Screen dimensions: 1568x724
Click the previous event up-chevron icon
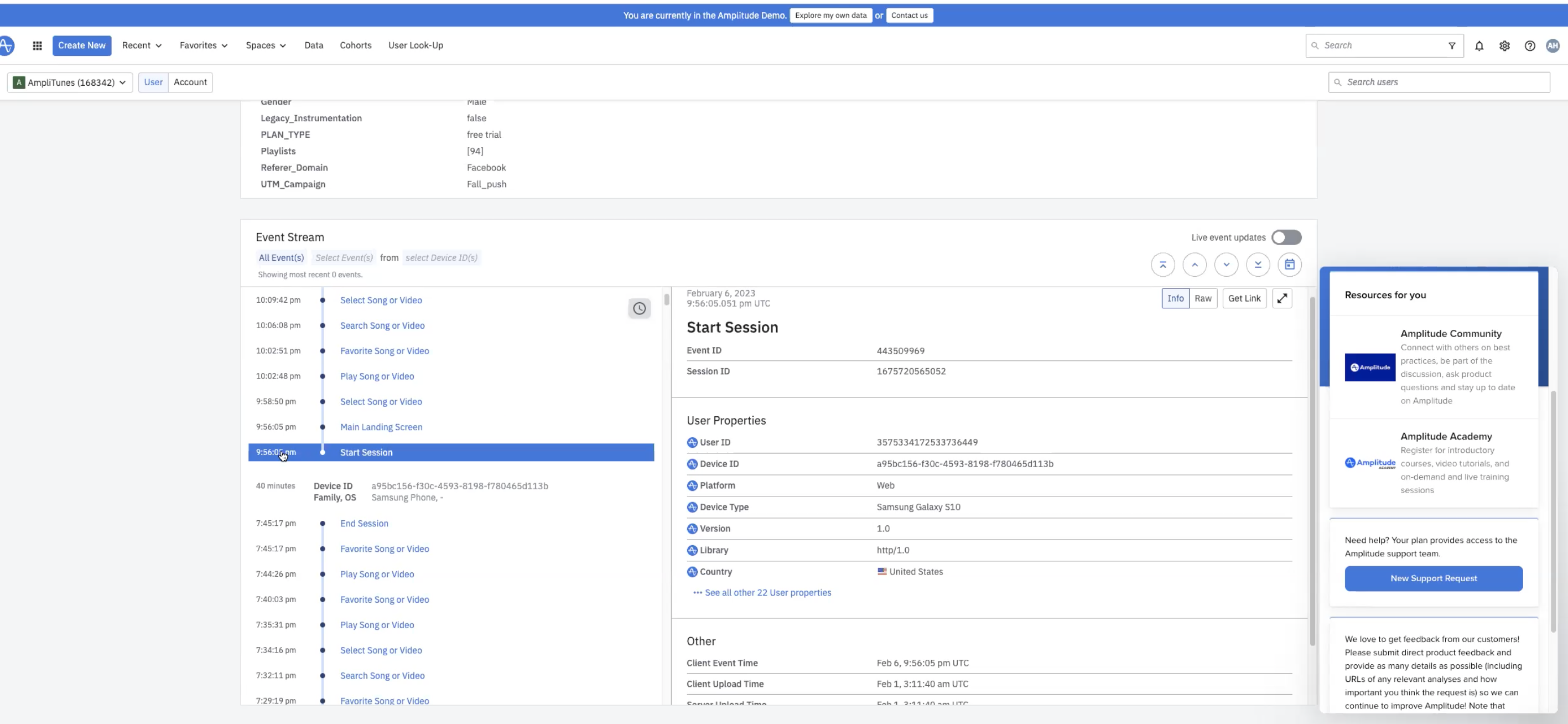coord(1195,264)
